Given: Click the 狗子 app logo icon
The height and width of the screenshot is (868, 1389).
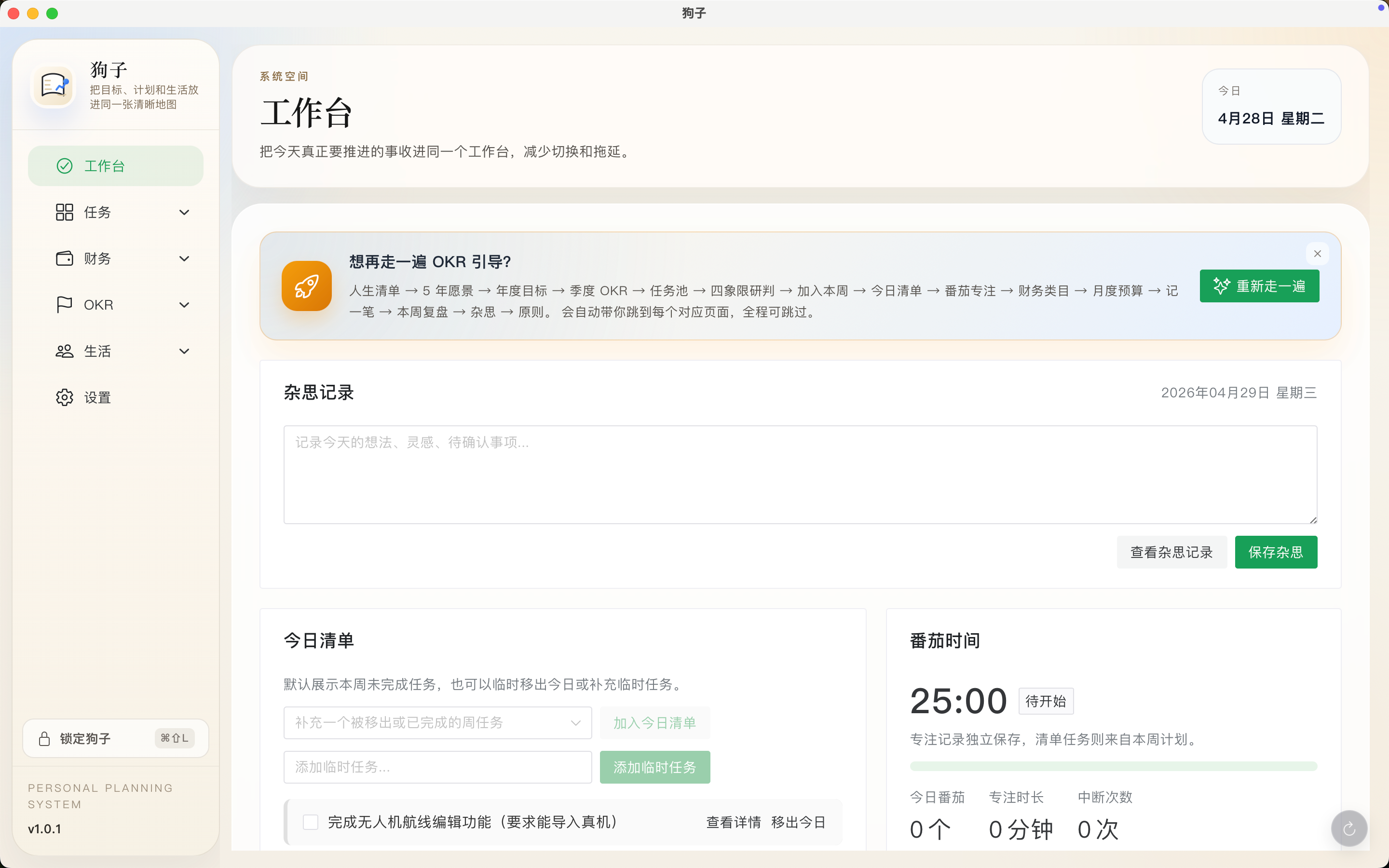Looking at the screenshot, I should coord(53,86).
